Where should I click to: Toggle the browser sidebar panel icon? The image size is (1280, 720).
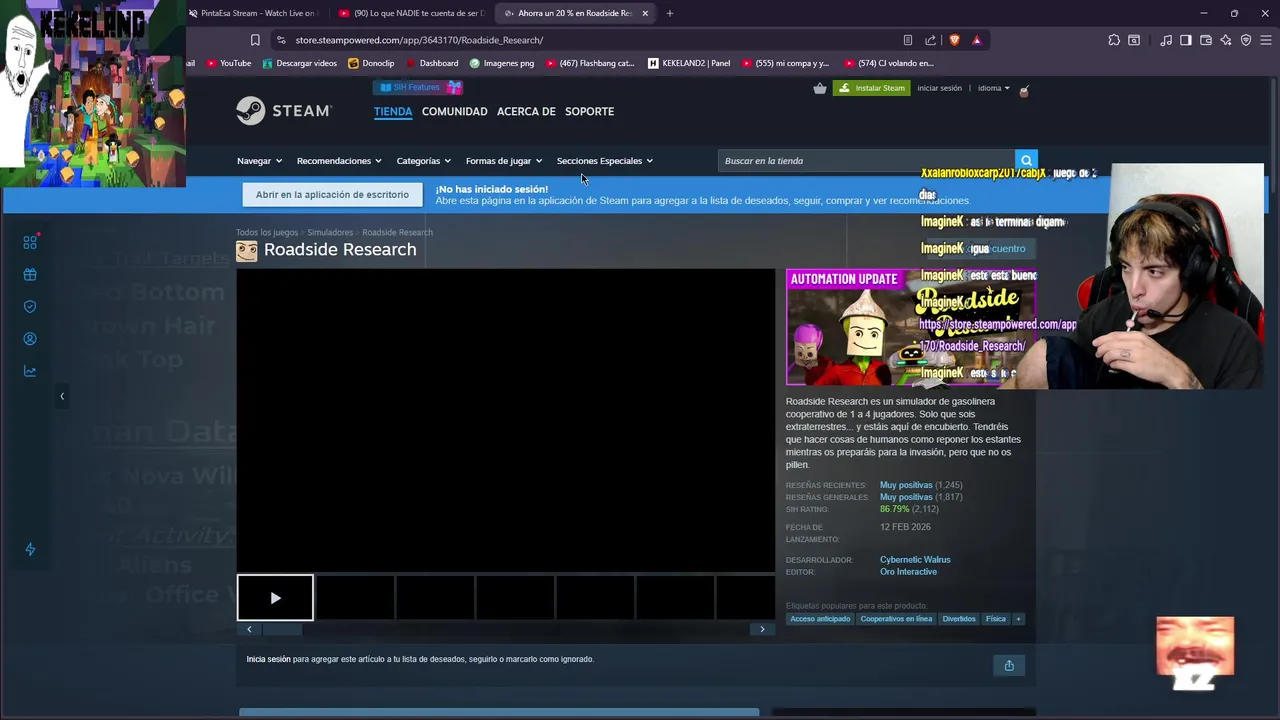pyautogui.click(x=1186, y=40)
